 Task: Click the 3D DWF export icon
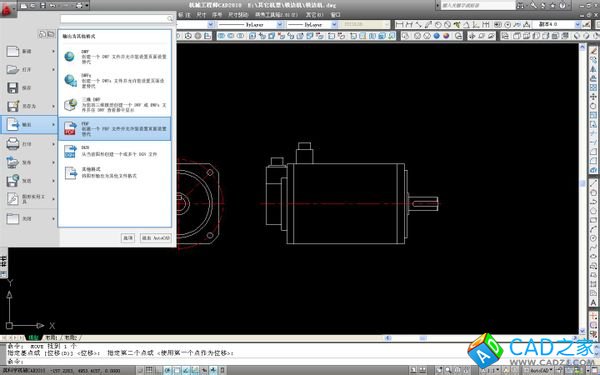(70, 104)
